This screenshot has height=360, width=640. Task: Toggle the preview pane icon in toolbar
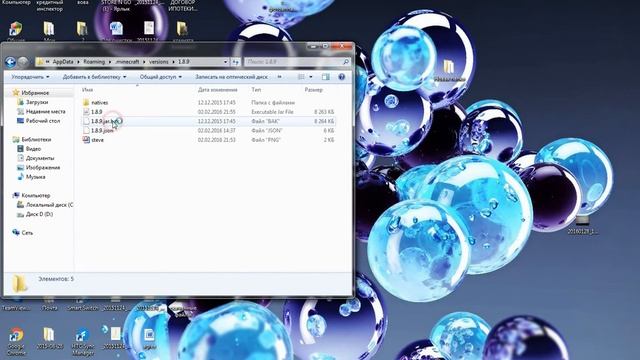click(325, 77)
